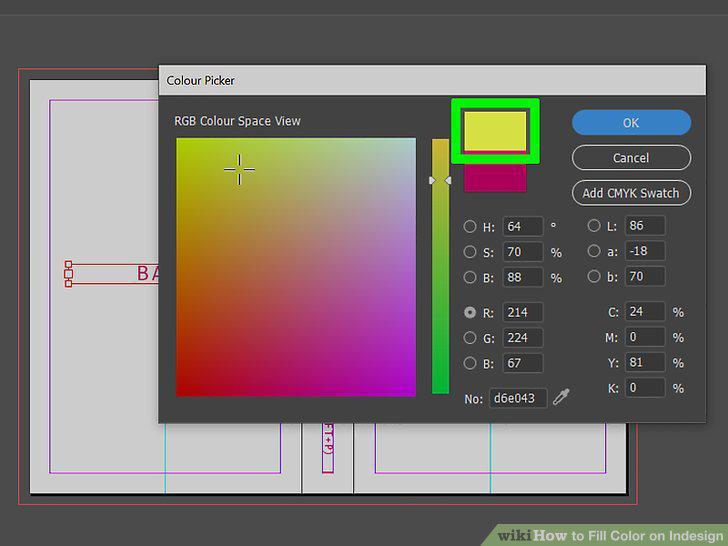Image resolution: width=728 pixels, height=546 pixels.
Task: Select the eyedropper icon beside hex field
Action: click(561, 397)
